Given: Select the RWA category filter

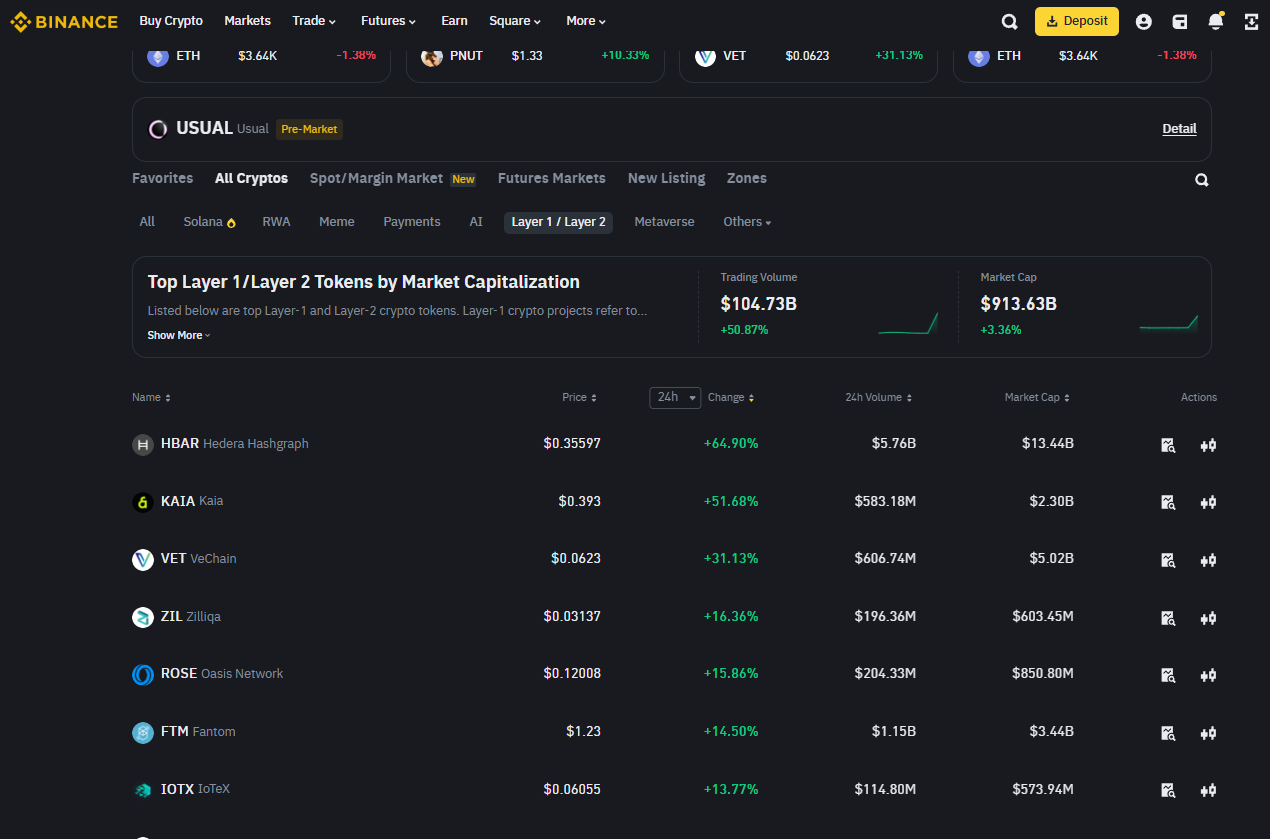Looking at the screenshot, I should (x=277, y=222).
